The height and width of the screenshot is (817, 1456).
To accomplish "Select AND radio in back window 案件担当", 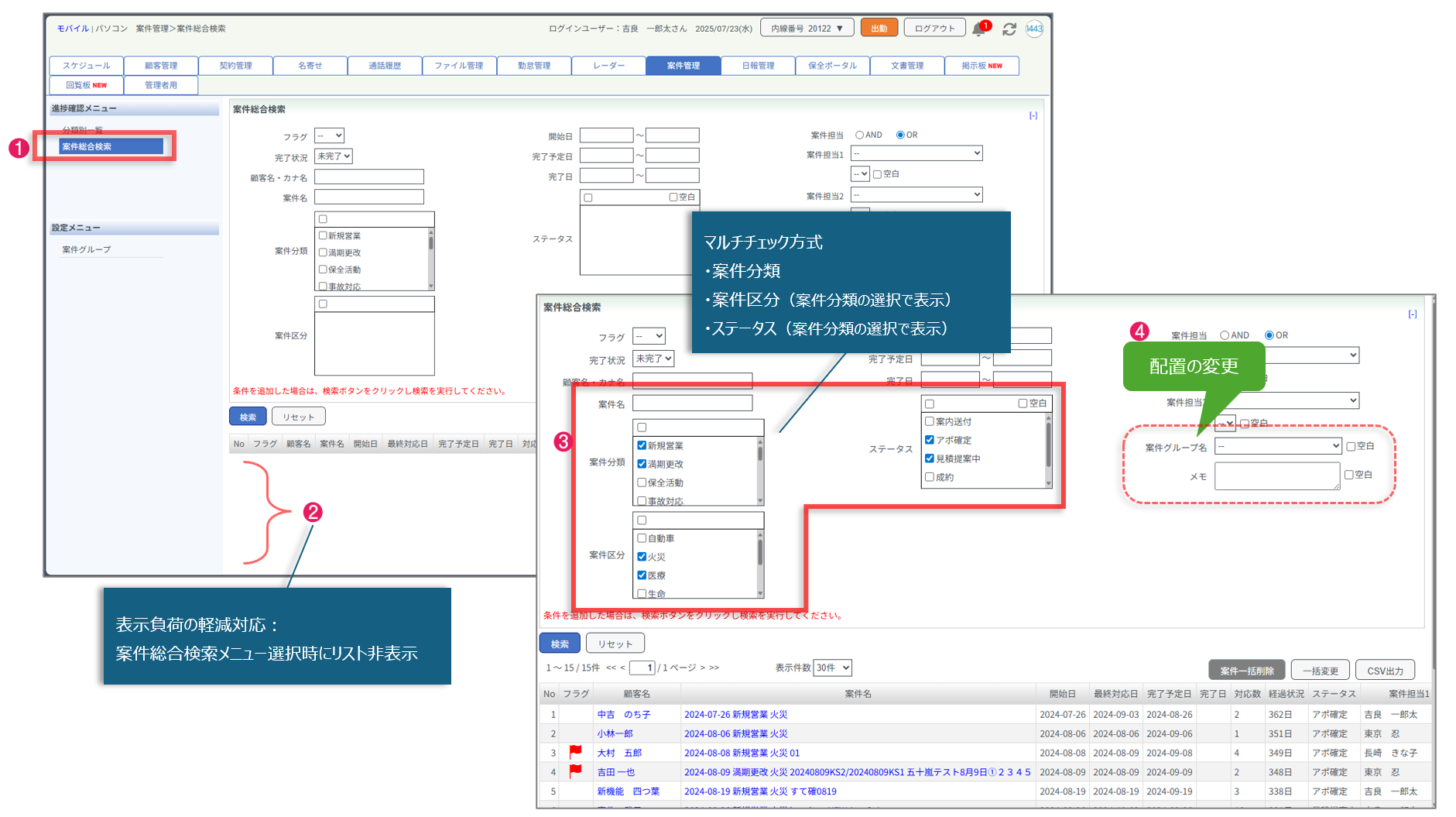I will coord(859,135).
